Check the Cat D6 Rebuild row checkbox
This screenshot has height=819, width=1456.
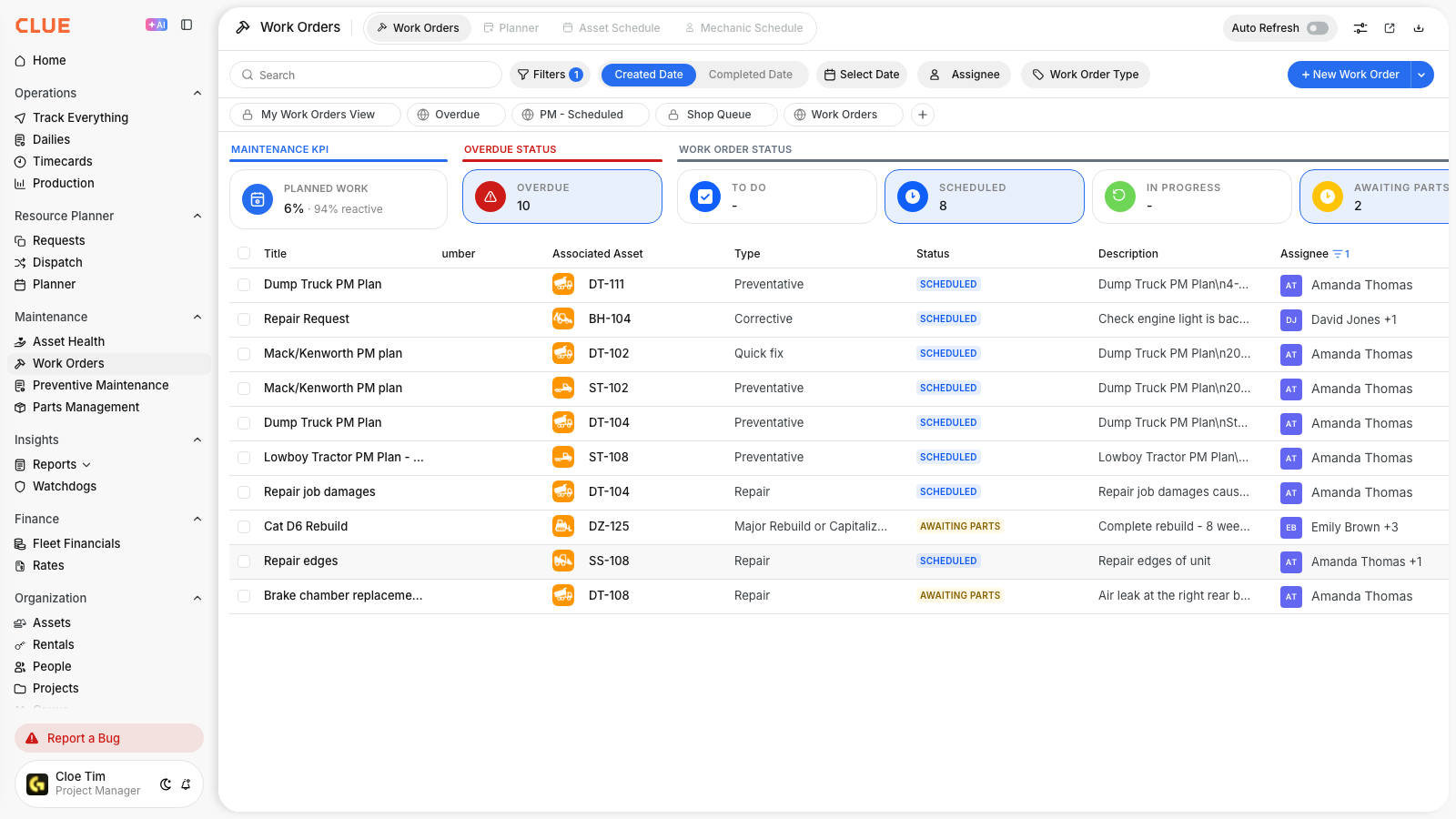coord(244,527)
